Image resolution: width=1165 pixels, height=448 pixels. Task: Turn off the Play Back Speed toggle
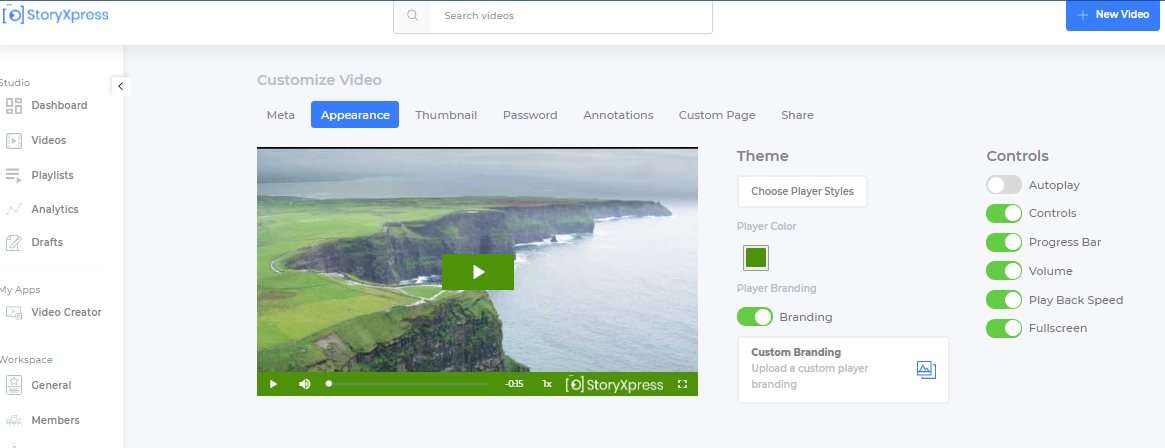(1004, 300)
